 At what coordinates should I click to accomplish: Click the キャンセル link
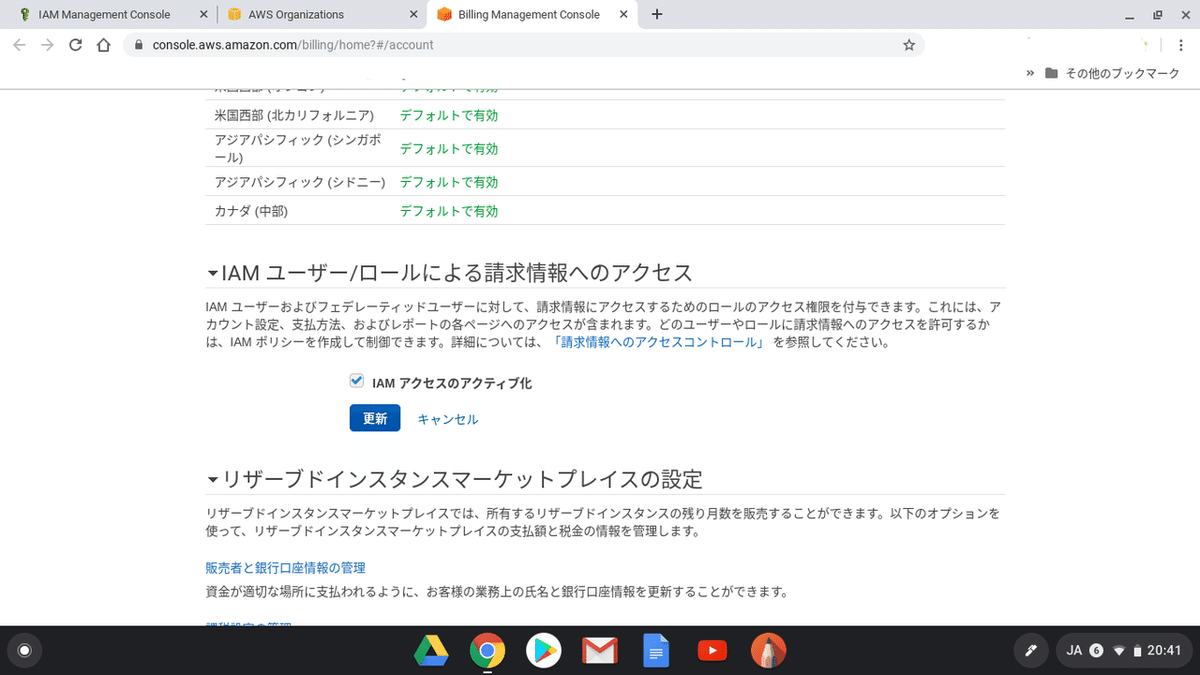coord(447,419)
